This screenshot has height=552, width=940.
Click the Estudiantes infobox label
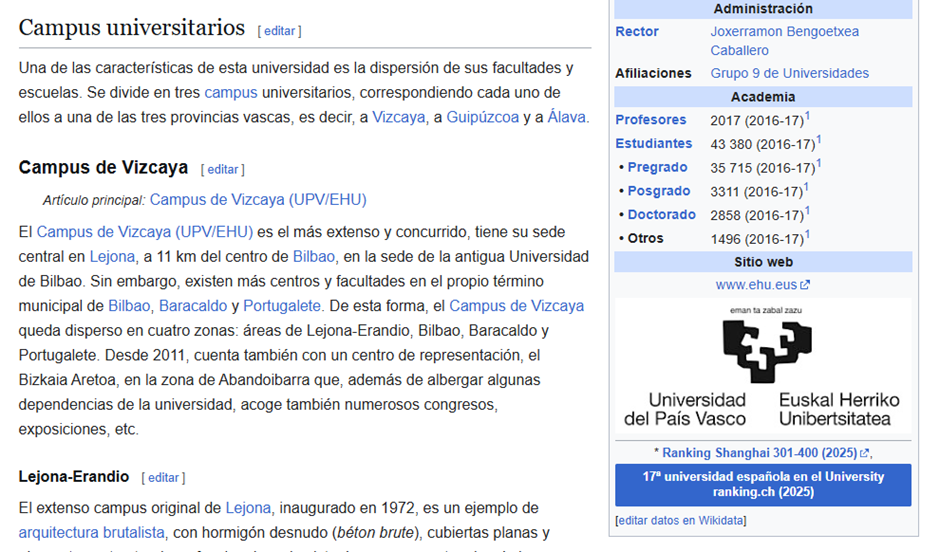coord(653,143)
